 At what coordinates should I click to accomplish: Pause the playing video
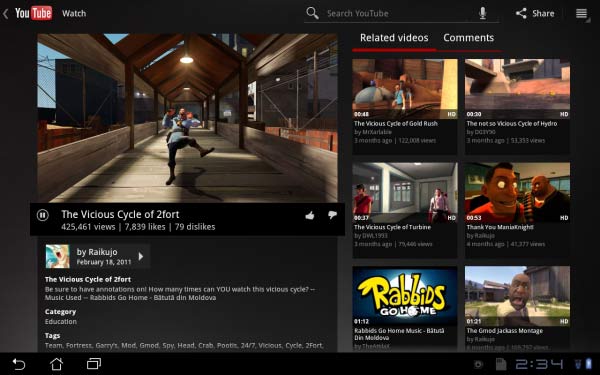[x=42, y=215]
